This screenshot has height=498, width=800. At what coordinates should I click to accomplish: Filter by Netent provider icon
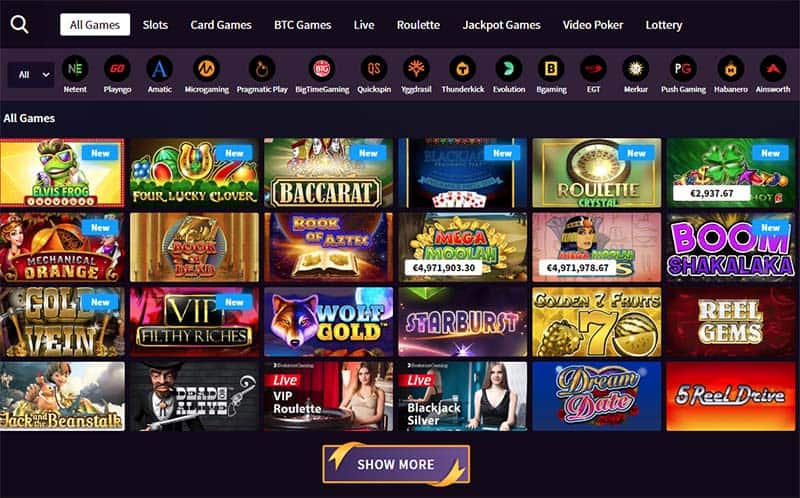tap(75, 68)
